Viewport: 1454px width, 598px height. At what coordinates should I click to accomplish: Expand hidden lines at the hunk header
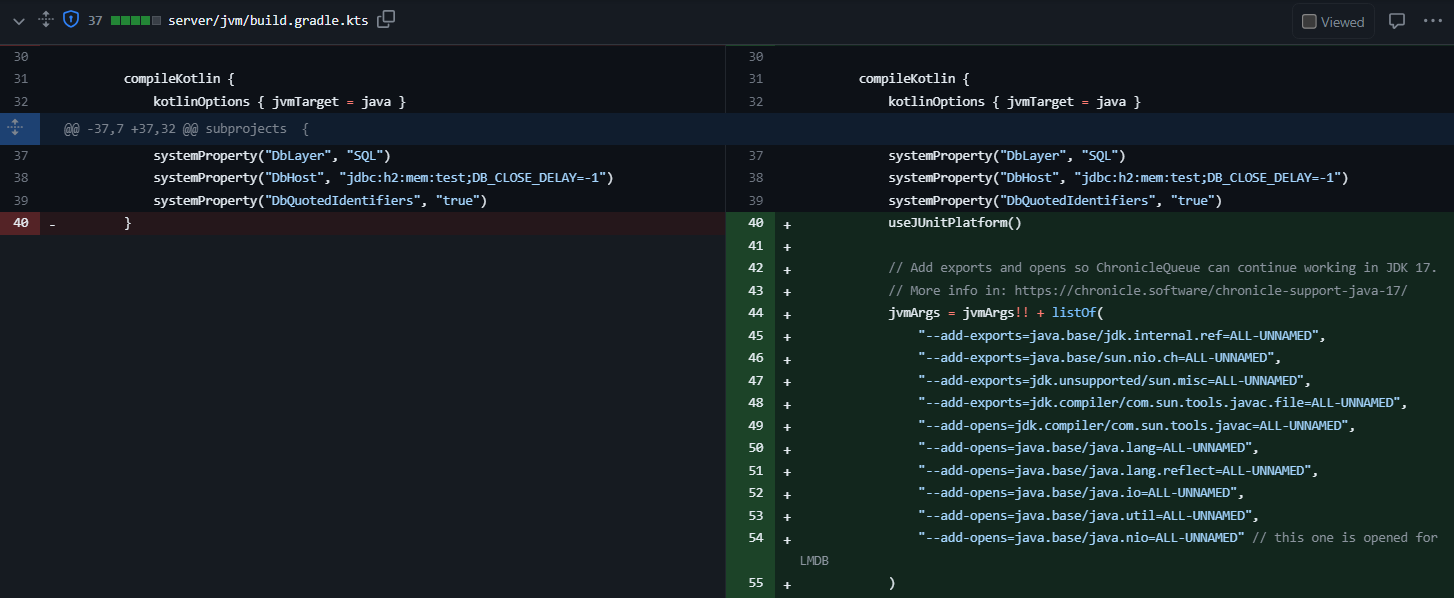[15, 128]
